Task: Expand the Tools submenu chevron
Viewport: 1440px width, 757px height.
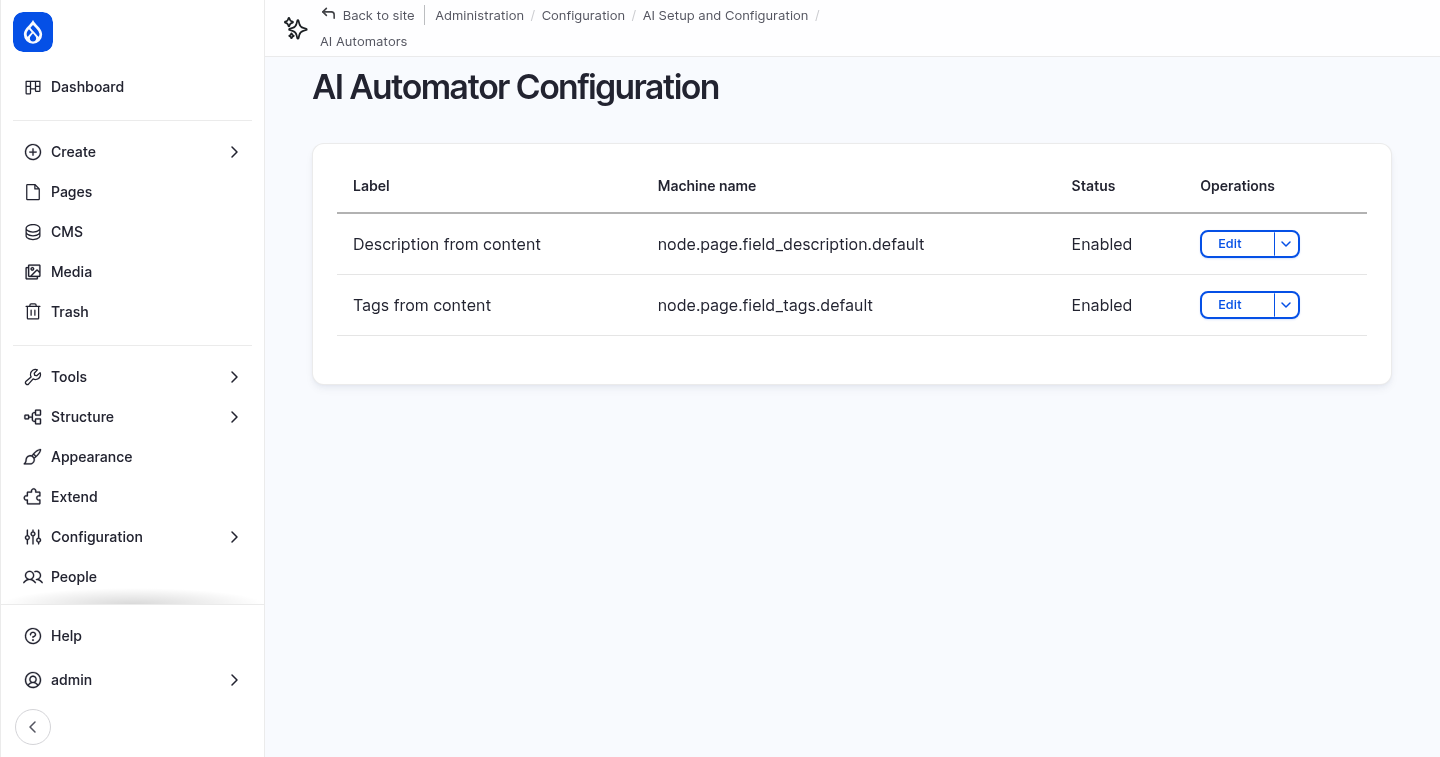Action: (x=234, y=377)
